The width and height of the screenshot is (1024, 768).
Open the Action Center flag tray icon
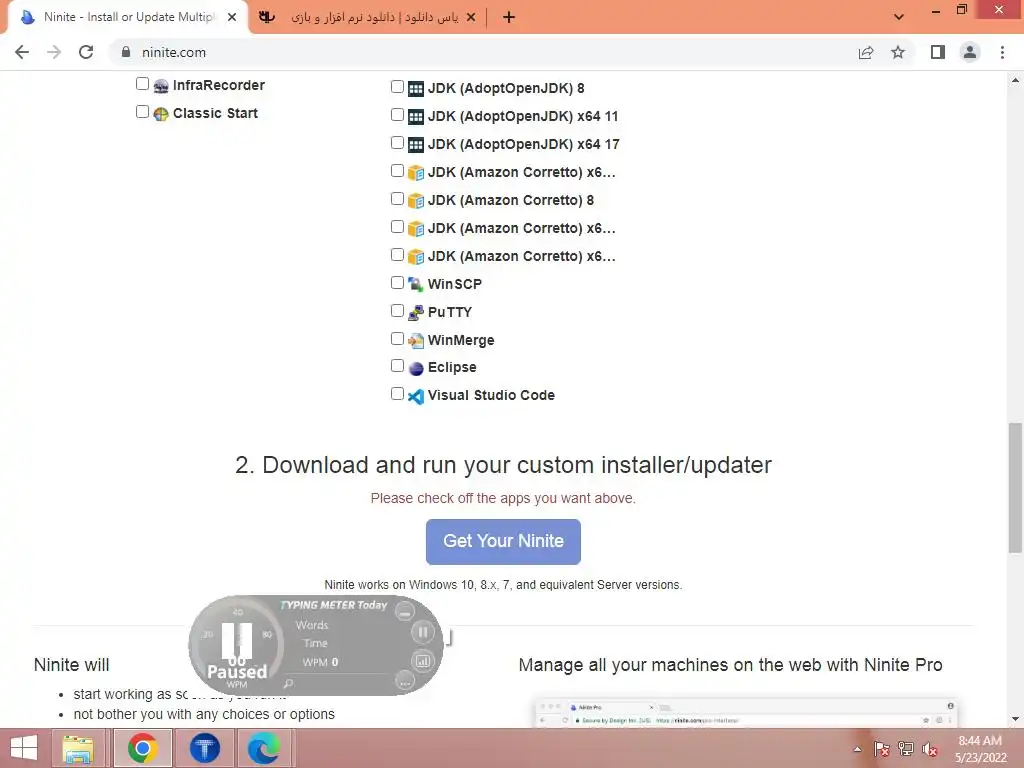point(881,749)
